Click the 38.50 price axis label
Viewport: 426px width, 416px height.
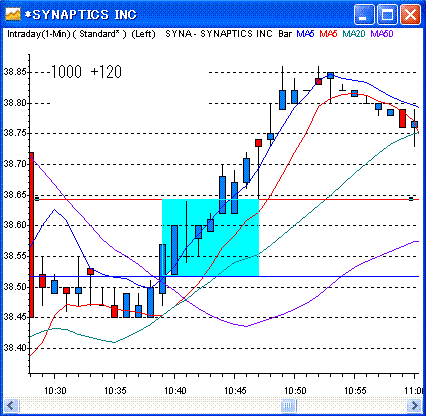point(15,287)
